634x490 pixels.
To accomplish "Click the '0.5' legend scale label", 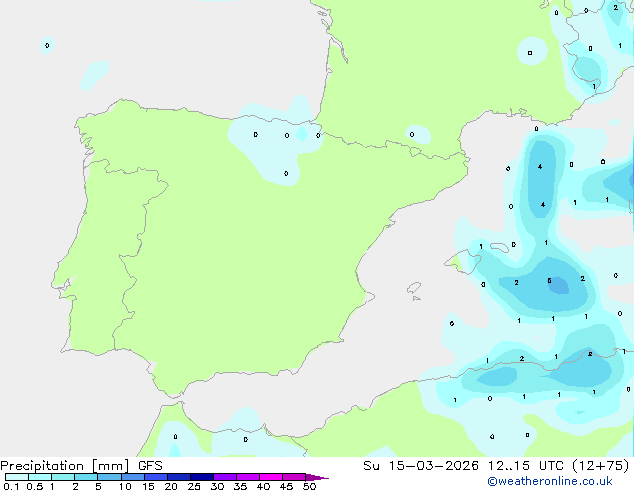I will 35,486.
